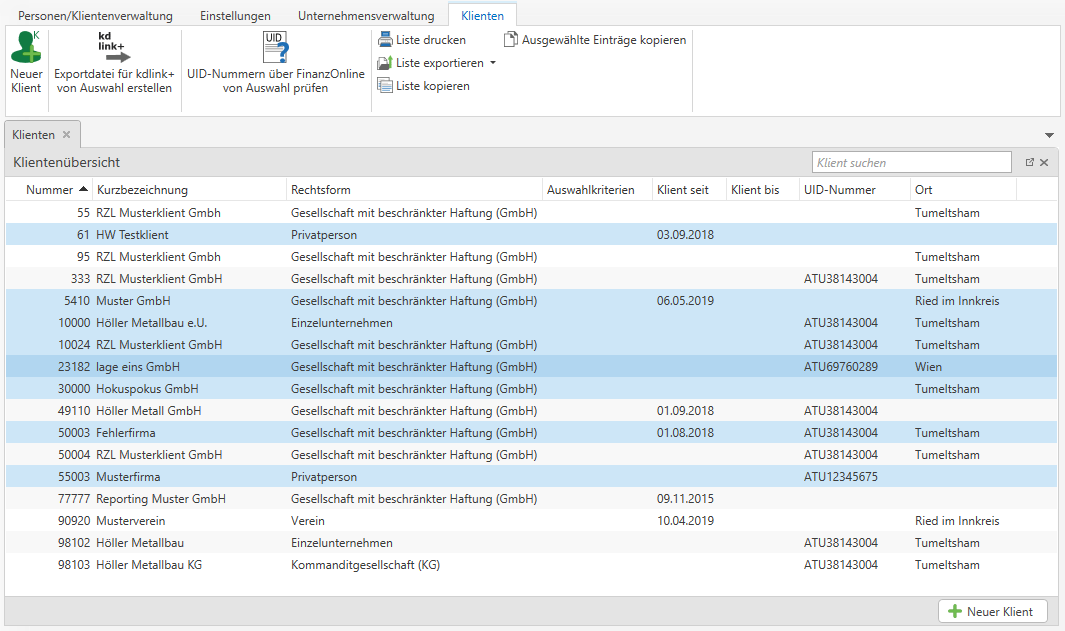Create kdlink+ export file from selection
The width and height of the screenshot is (1065, 631).
pos(114,62)
